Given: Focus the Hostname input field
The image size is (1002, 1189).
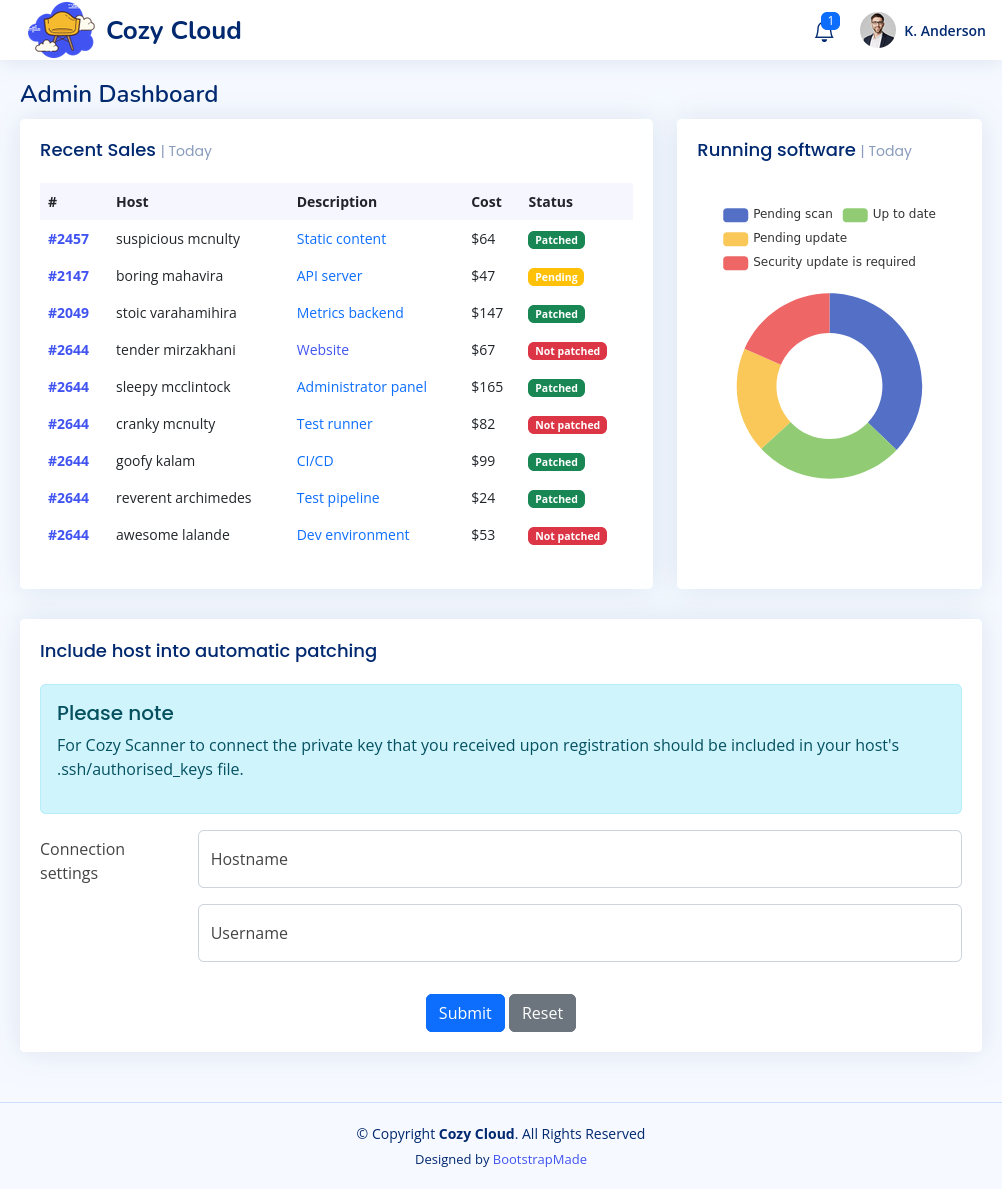Looking at the screenshot, I should (x=579, y=859).
